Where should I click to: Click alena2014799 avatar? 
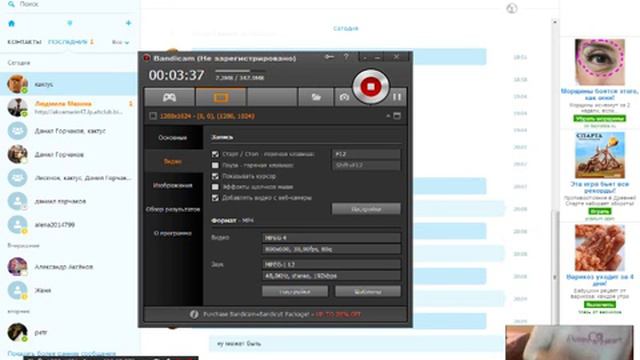[18, 225]
